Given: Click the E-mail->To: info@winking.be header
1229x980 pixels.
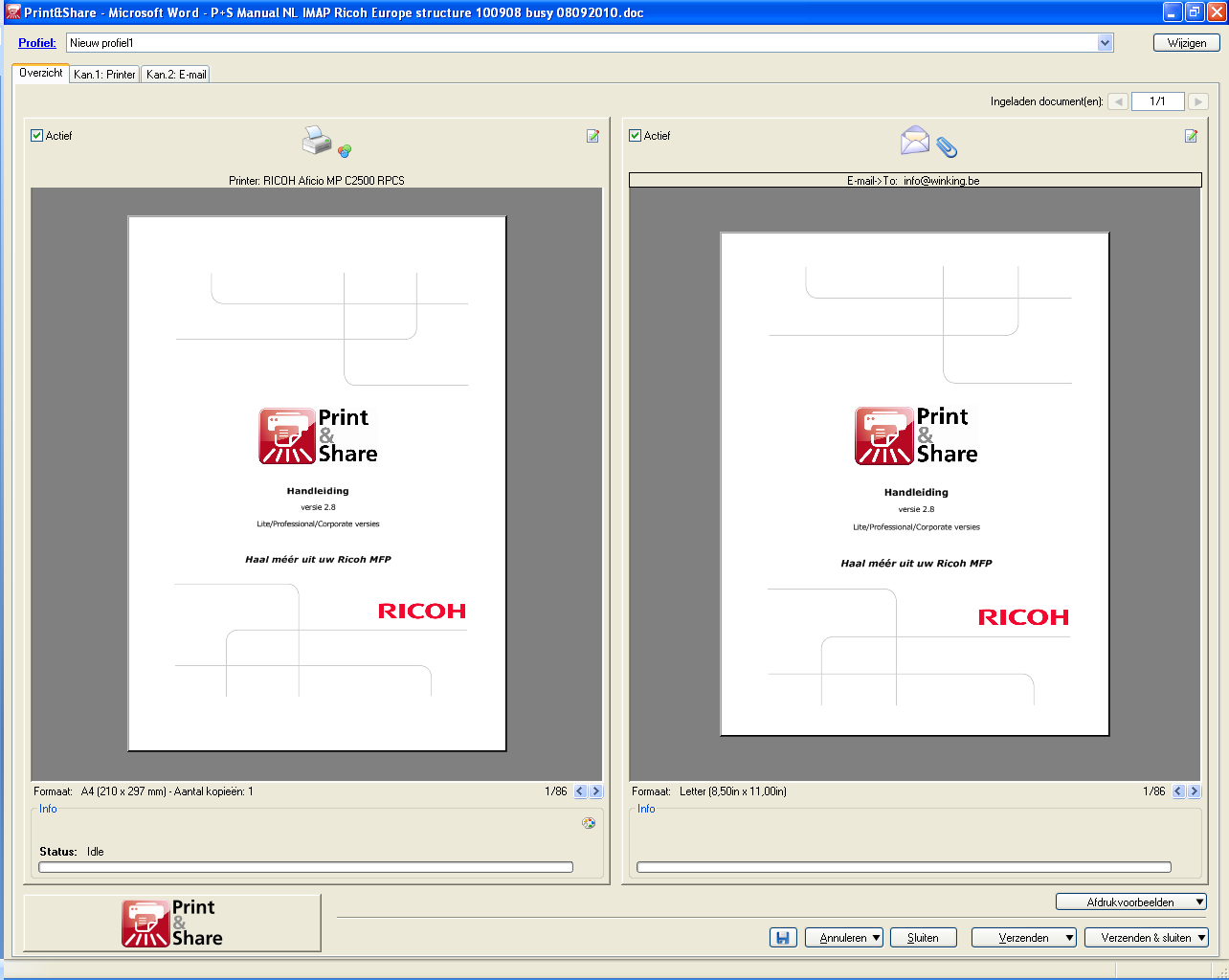Looking at the screenshot, I should coord(915,180).
